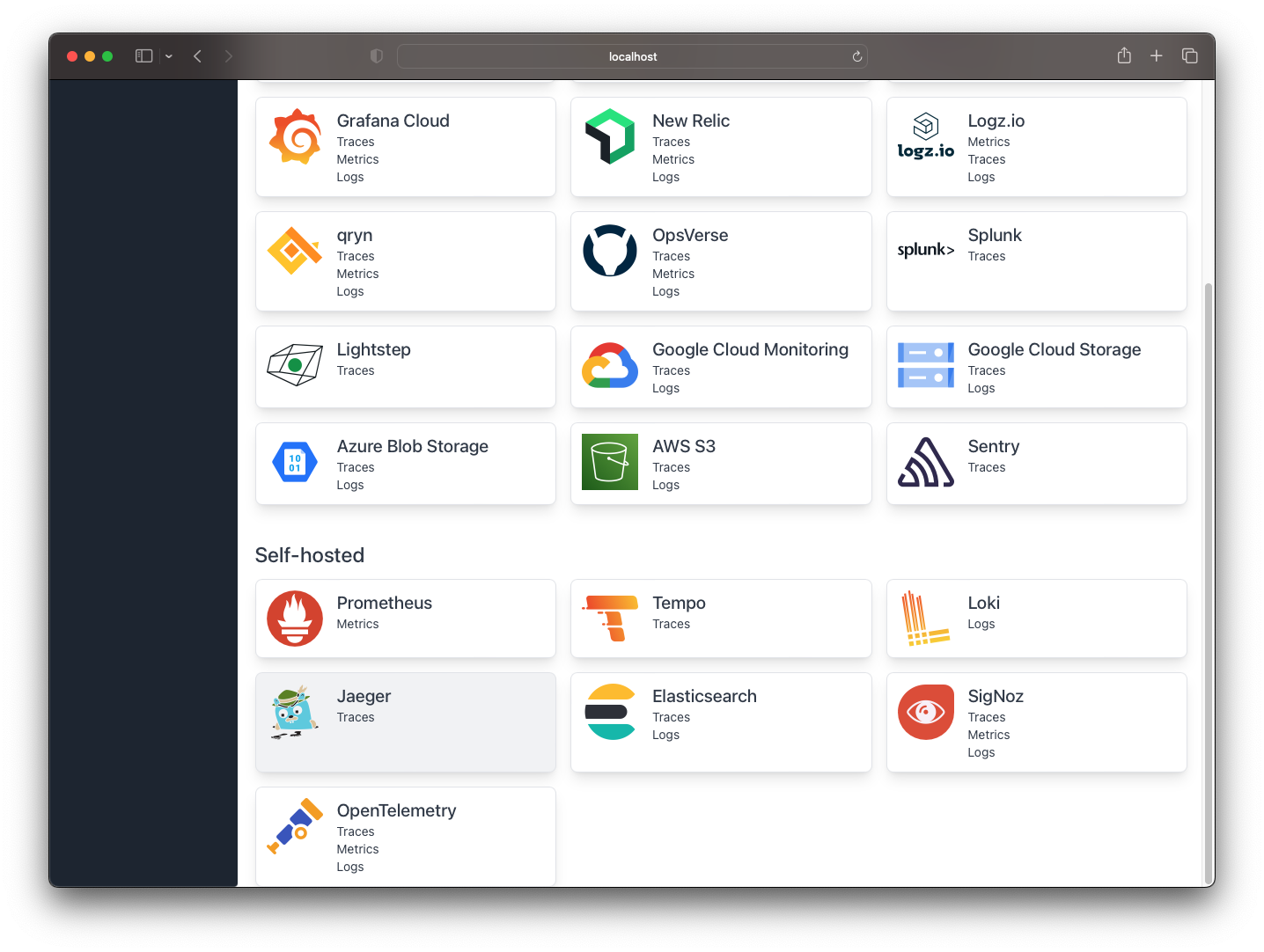Open the sidebar options dropdown arrow
Viewport: 1264px width, 952px height.
click(169, 56)
